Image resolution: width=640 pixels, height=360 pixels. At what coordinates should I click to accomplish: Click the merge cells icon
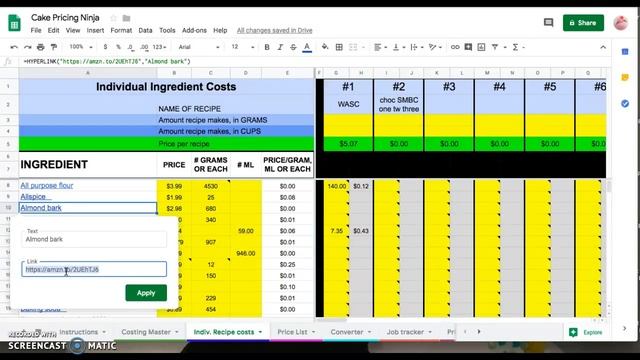tap(353, 47)
